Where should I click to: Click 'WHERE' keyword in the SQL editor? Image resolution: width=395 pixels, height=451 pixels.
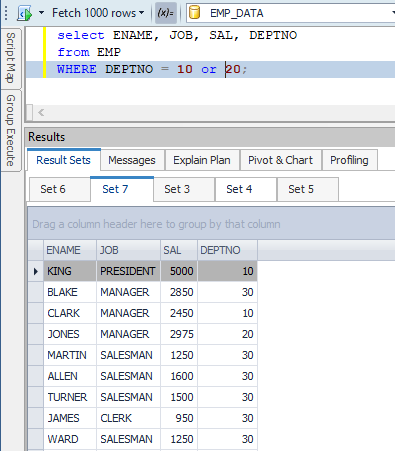[x=77, y=69]
